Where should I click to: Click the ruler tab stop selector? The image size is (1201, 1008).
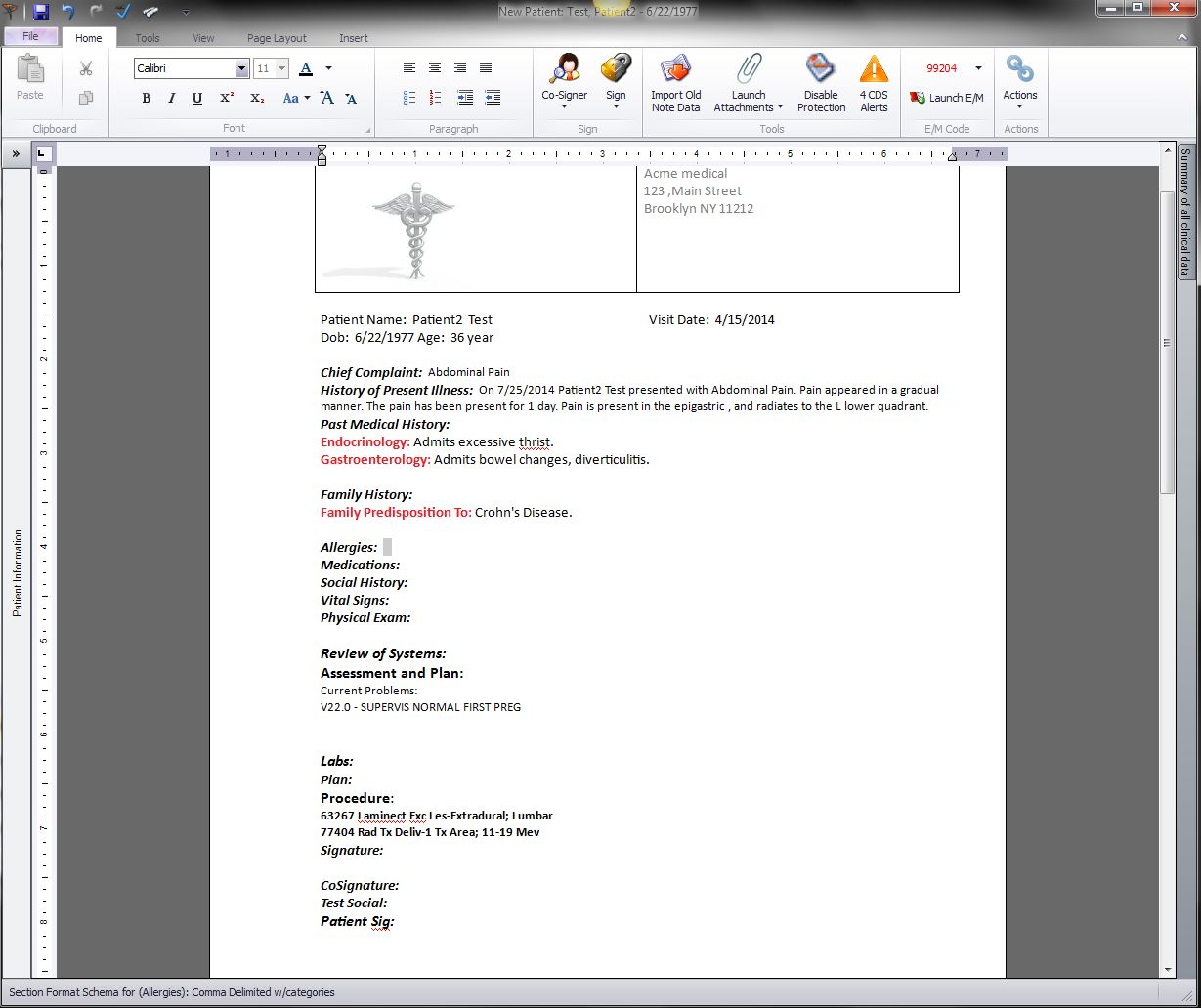(x=43, y=154)
